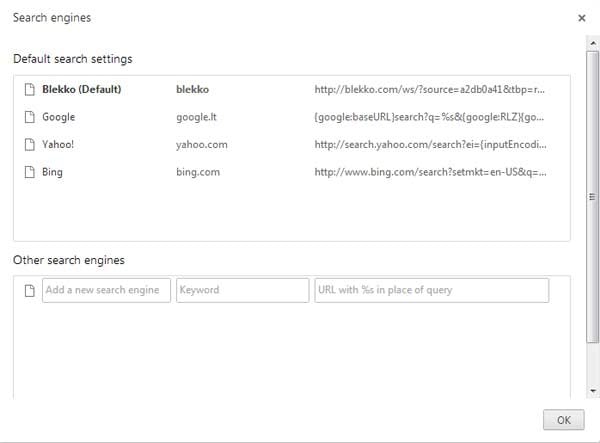Click the page icon beside Yahoo!
This screenshot has width=600, height=443.
click(29, 145)
